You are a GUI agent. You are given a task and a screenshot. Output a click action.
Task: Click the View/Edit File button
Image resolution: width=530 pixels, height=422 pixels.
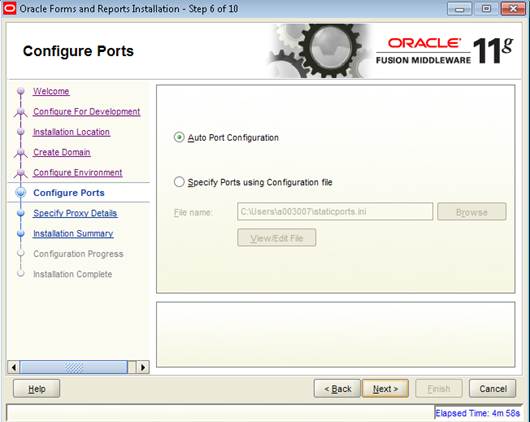coord(276,238)
